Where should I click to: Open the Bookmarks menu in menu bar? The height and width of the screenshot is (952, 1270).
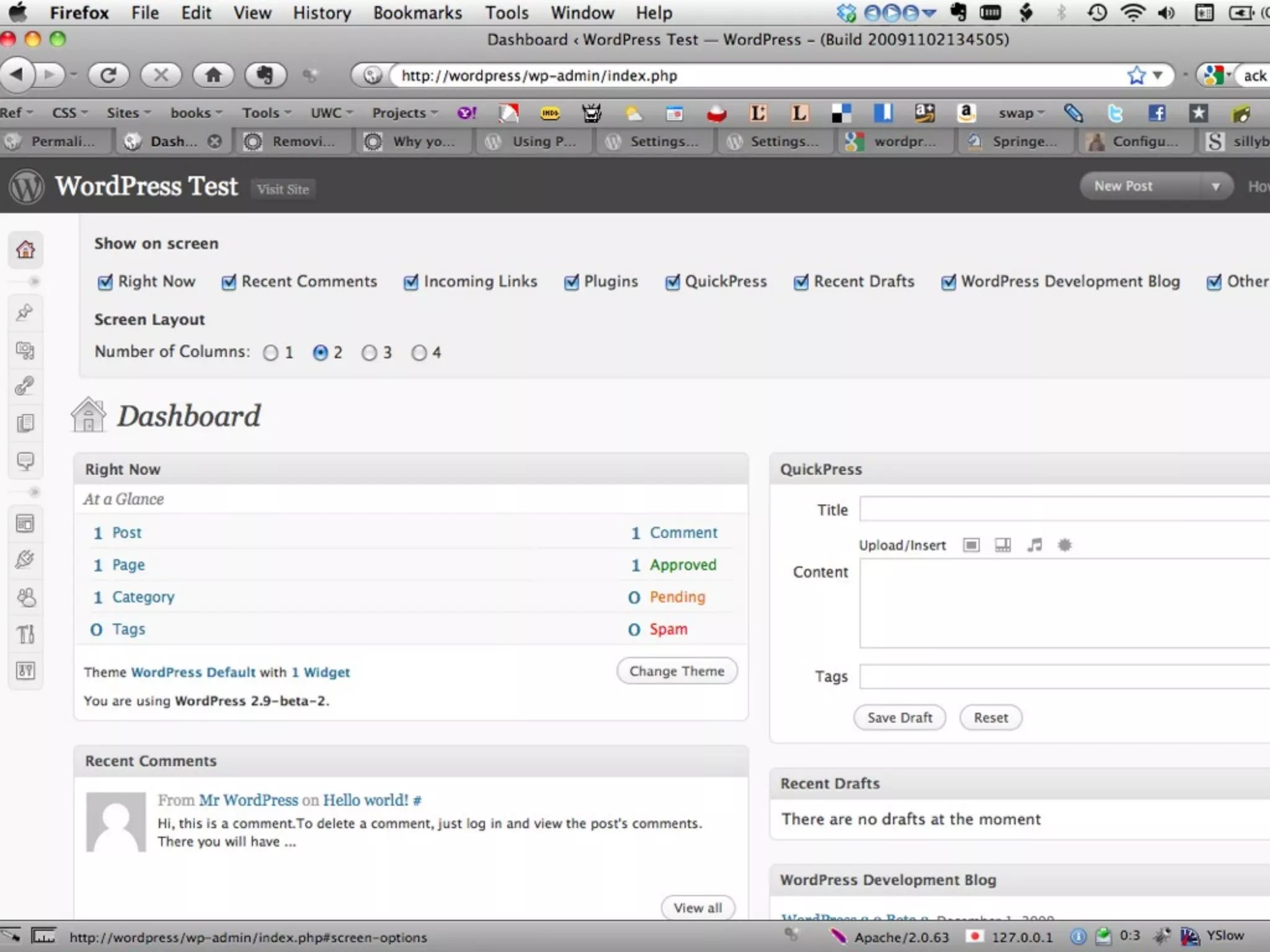417,12
